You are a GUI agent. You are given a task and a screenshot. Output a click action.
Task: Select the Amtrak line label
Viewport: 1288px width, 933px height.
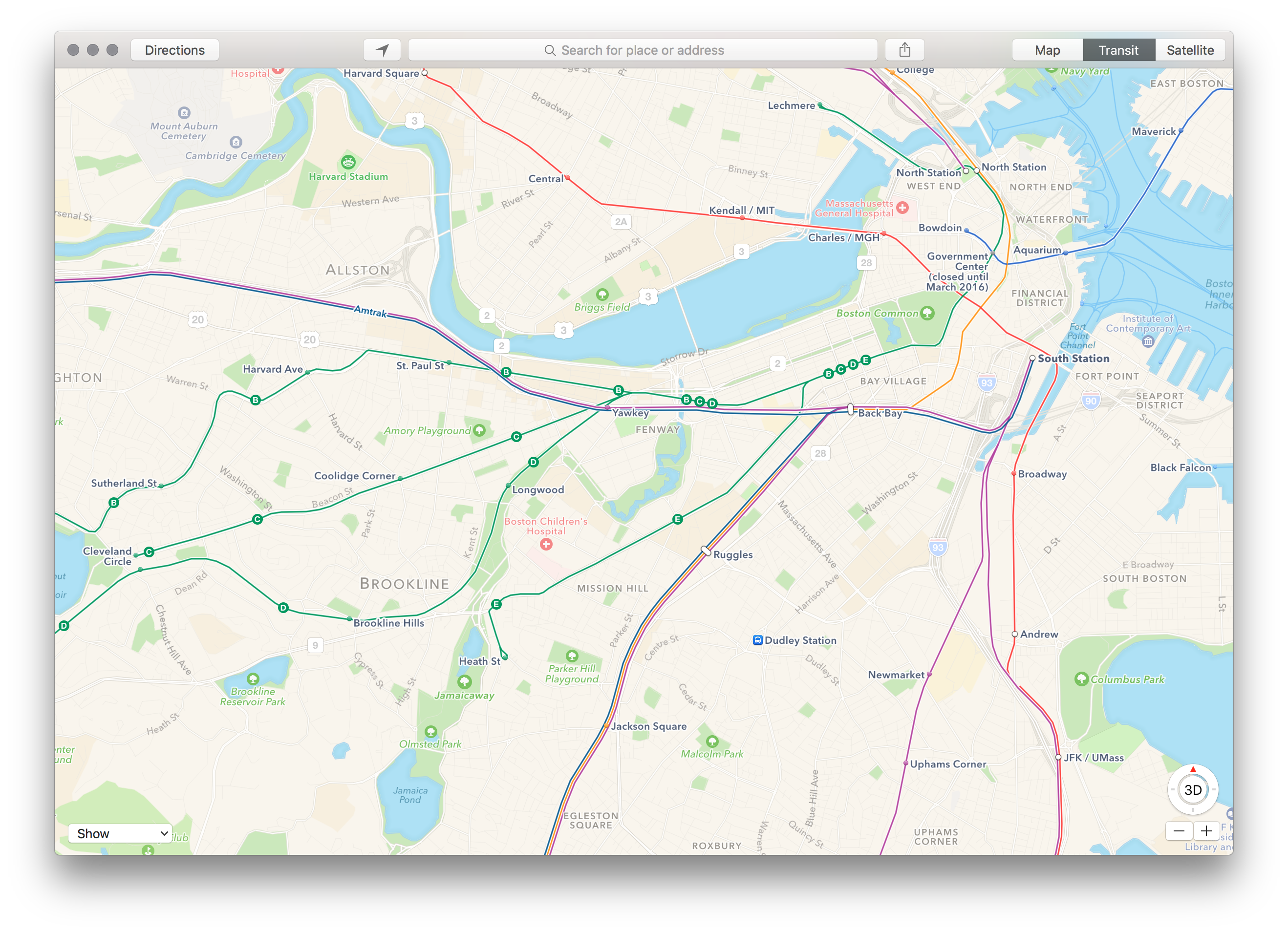pyautogui.click(x=370, y=311)
